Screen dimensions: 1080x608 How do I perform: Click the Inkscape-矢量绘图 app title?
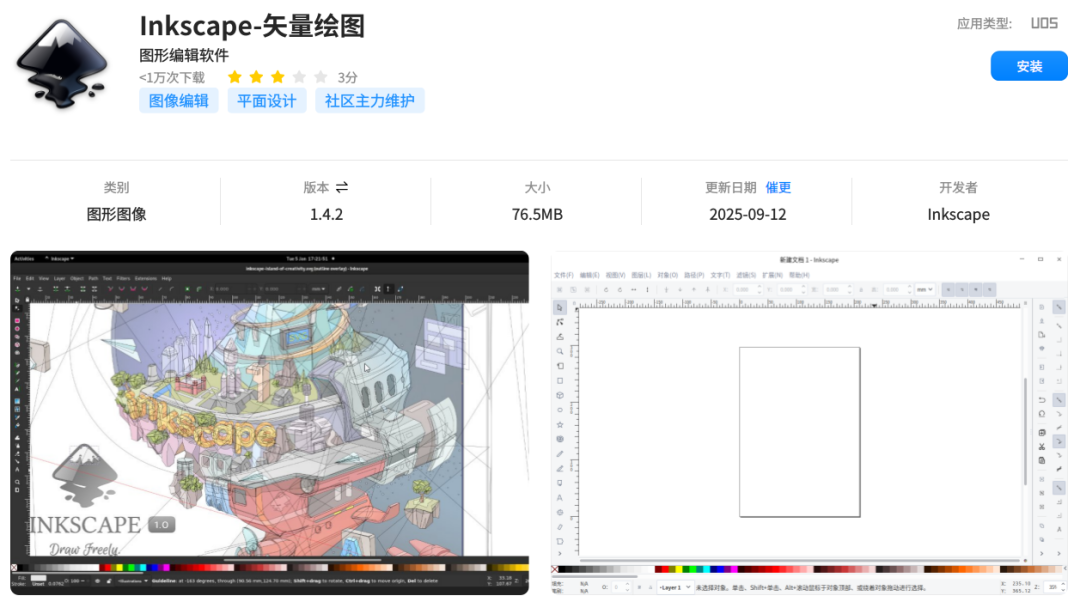252,26
